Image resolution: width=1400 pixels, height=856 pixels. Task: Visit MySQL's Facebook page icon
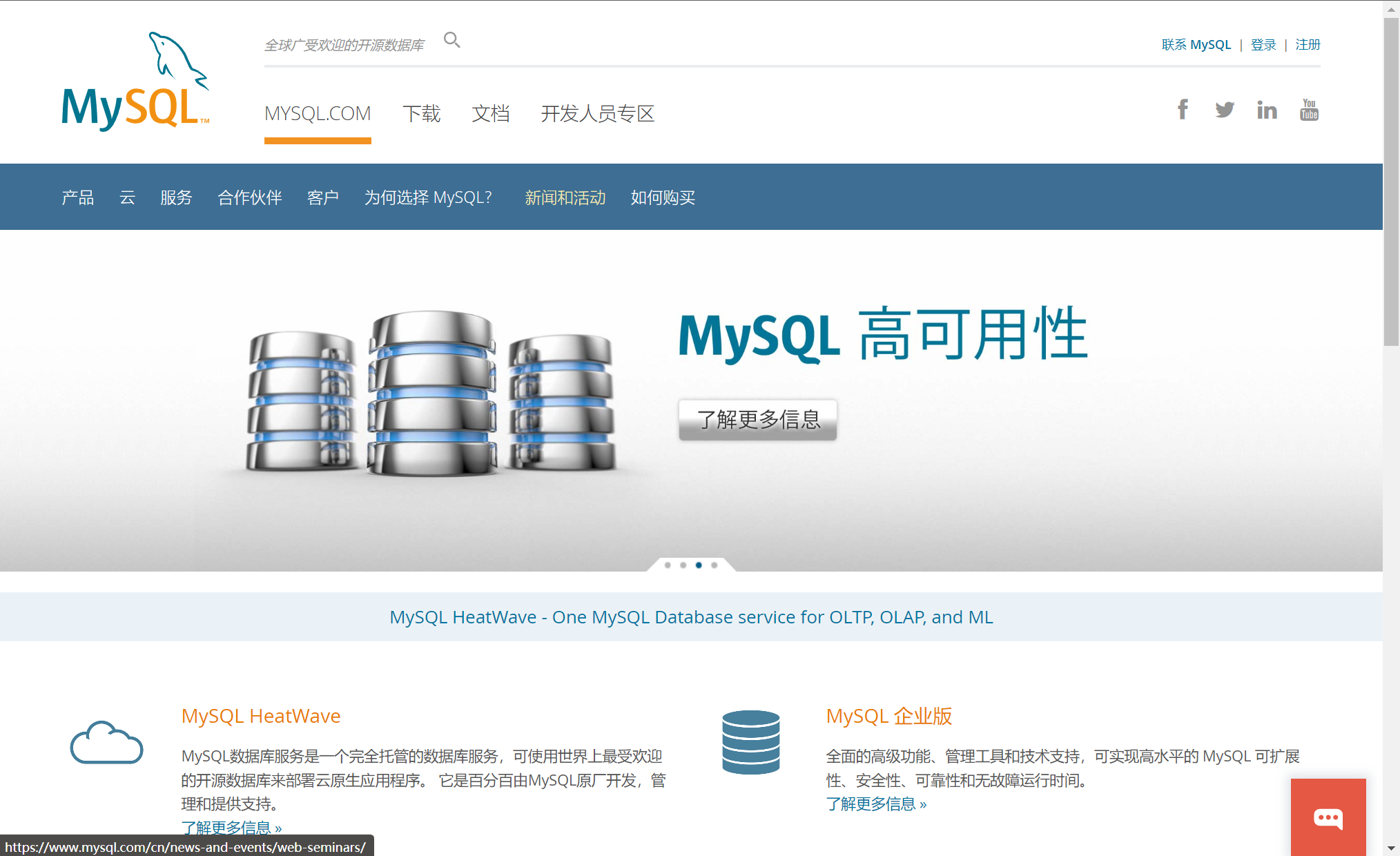pyautogui.click(x=1183, y=109)
